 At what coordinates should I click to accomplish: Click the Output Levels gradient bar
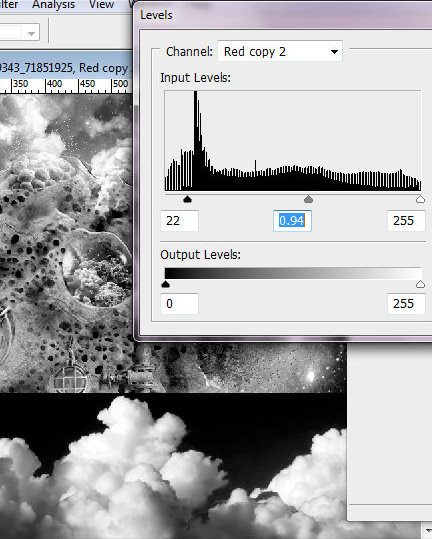point(293,273)
